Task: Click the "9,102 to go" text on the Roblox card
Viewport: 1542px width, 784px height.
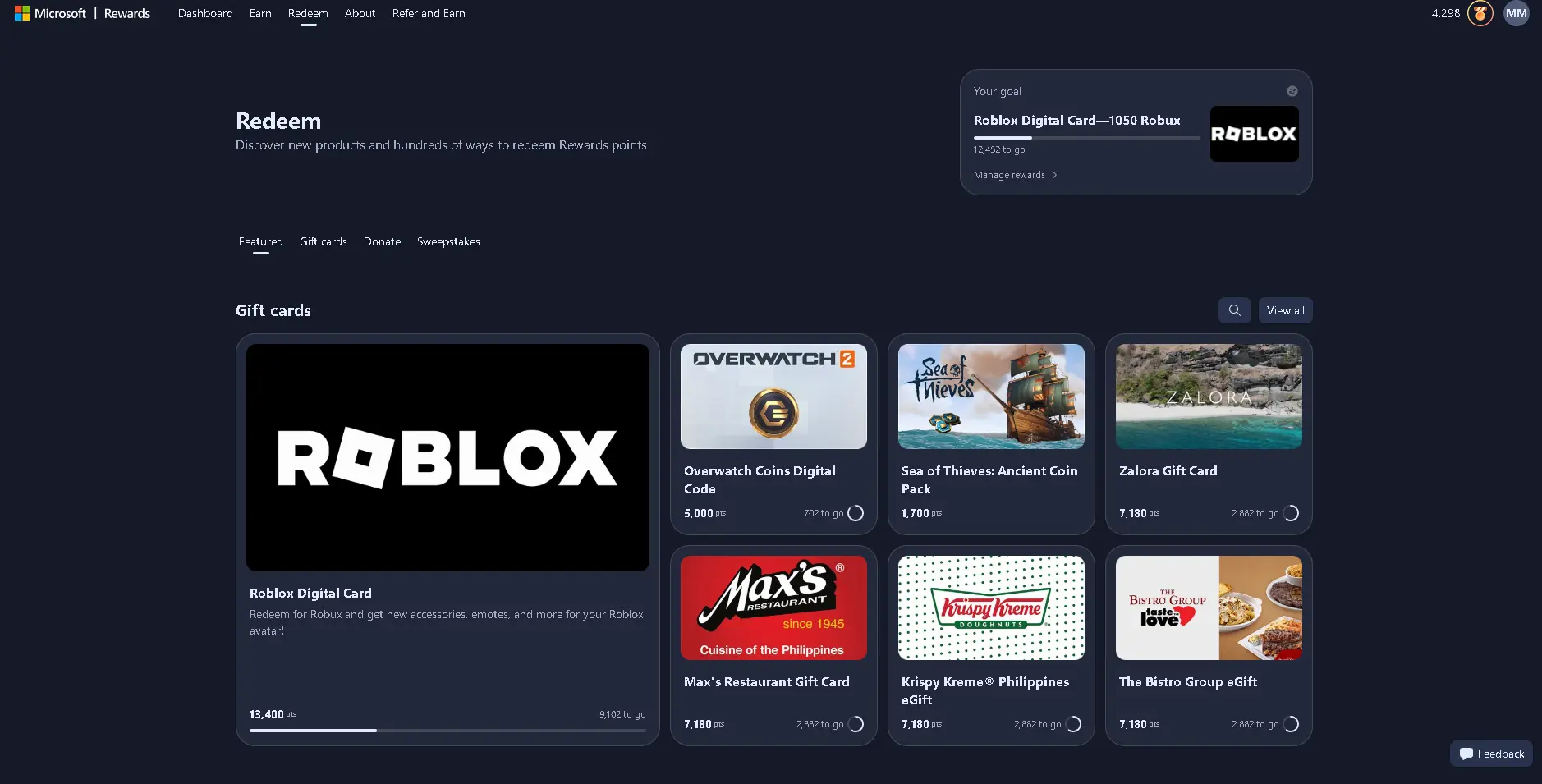Action: pos(622,714)
